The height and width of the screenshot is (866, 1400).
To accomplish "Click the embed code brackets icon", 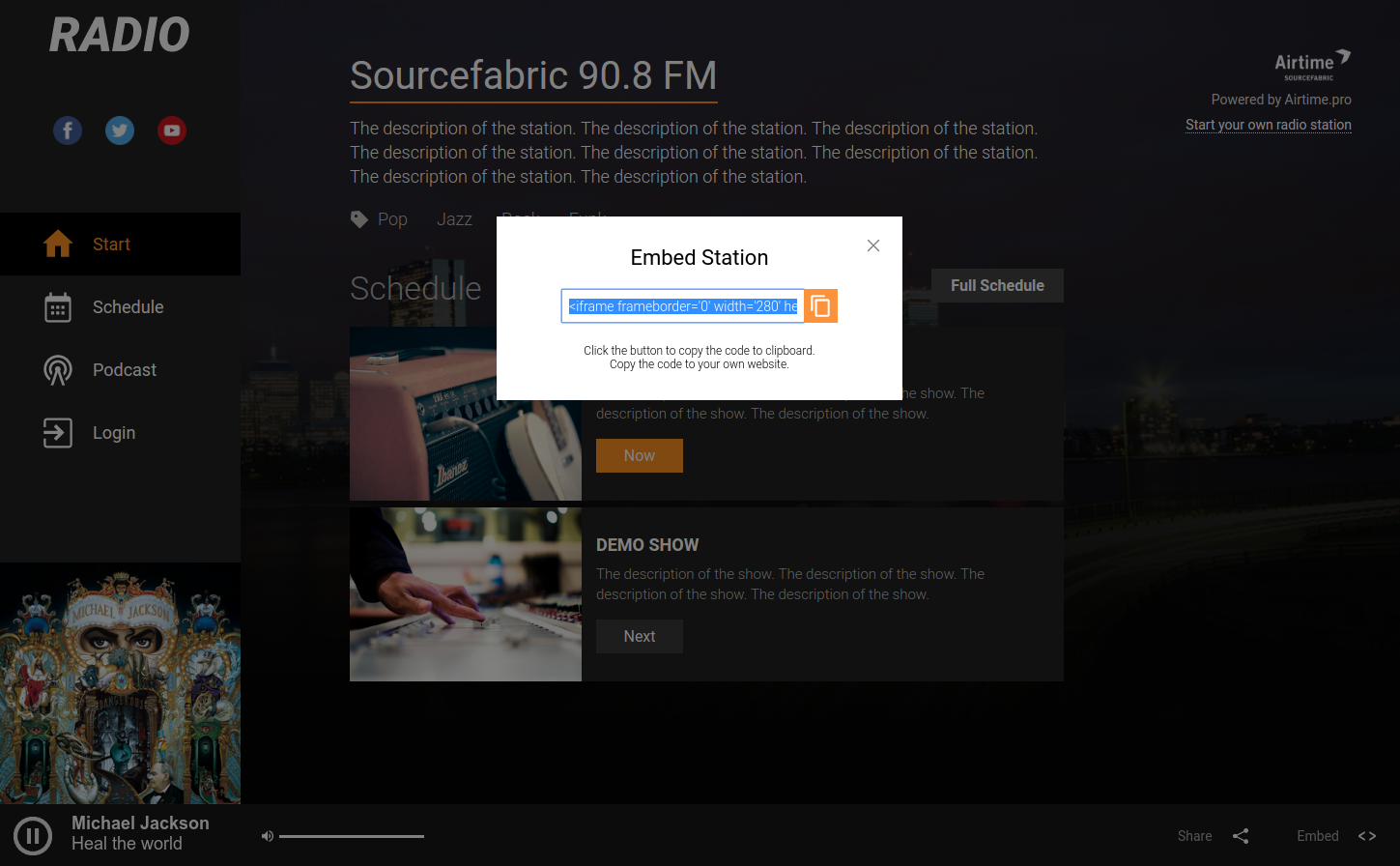I will (1367, 836).
